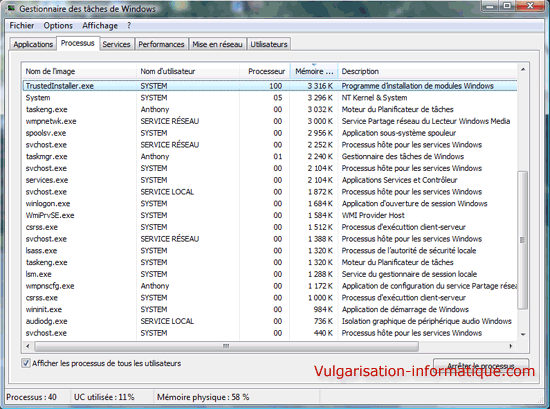Sort by Processeur column header
Screen dimensions: 550x409
(x=265, y=71)
